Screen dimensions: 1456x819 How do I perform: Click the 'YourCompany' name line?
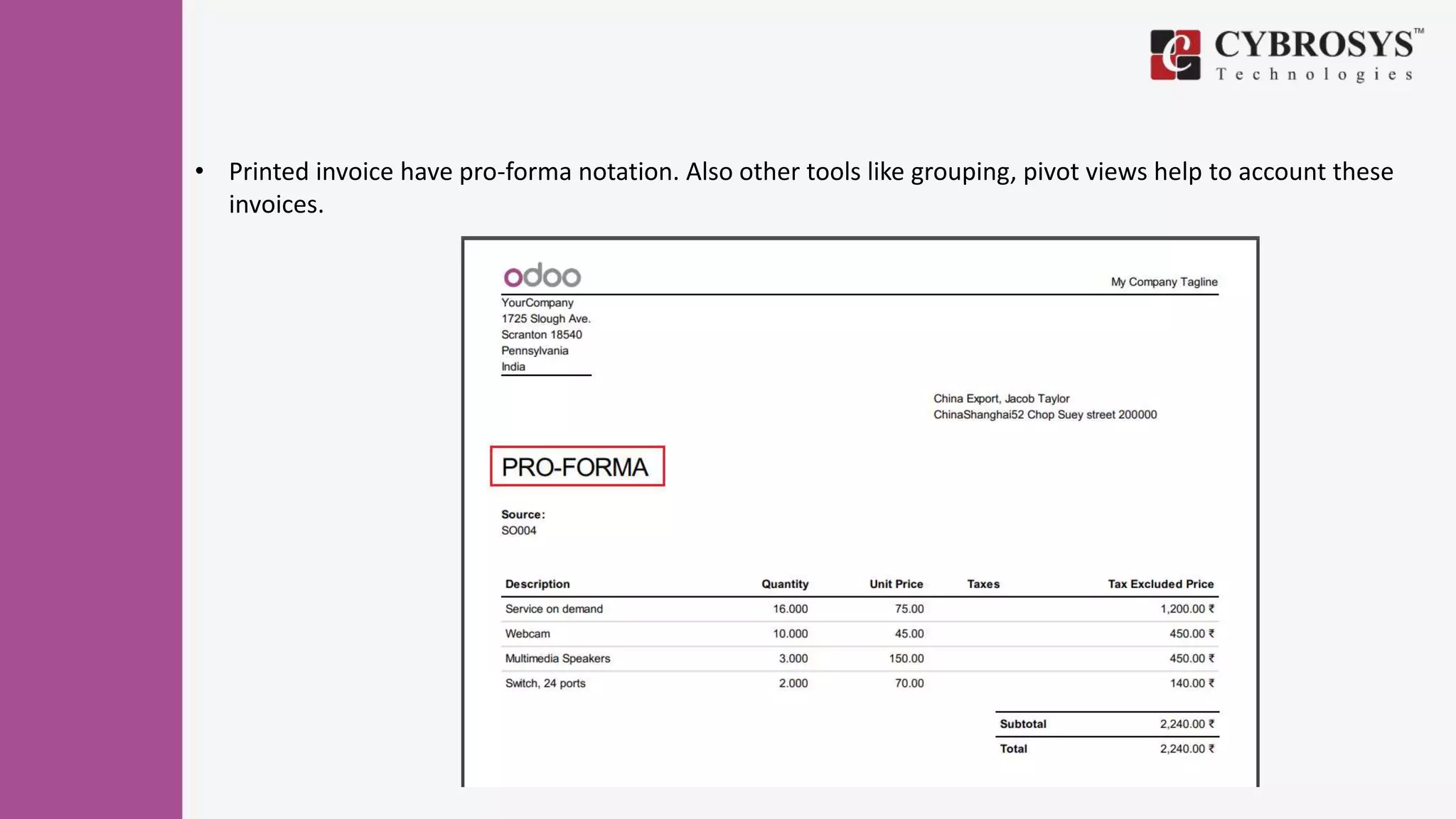coord(537,302)
